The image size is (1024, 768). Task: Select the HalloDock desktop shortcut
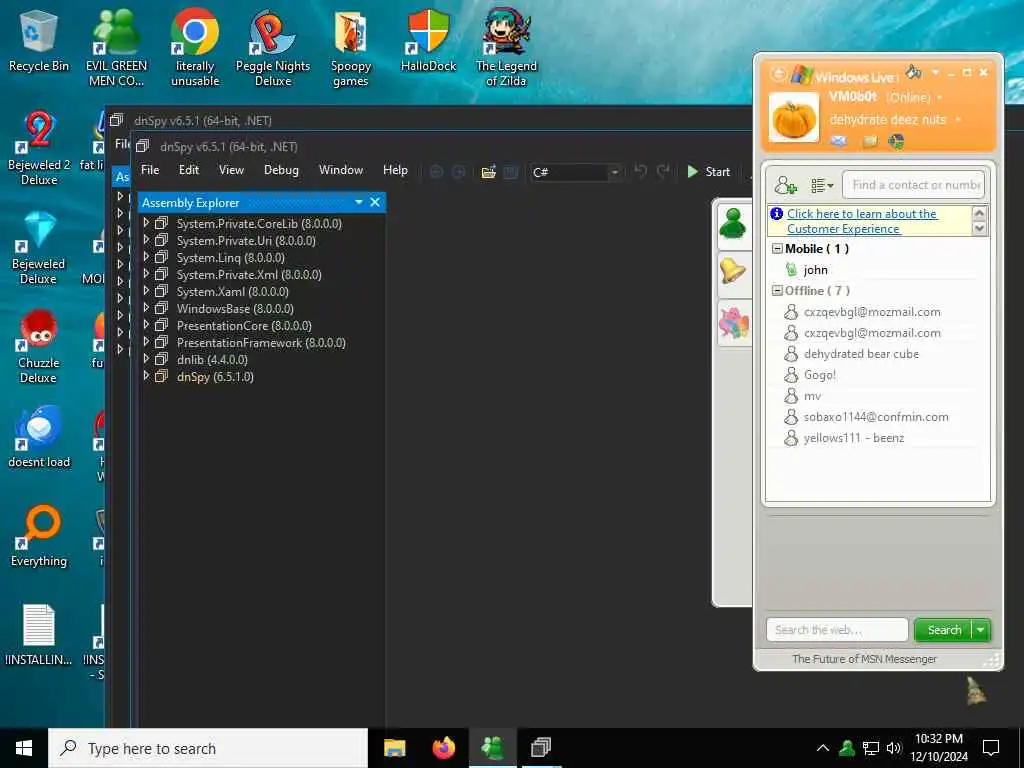428,40
